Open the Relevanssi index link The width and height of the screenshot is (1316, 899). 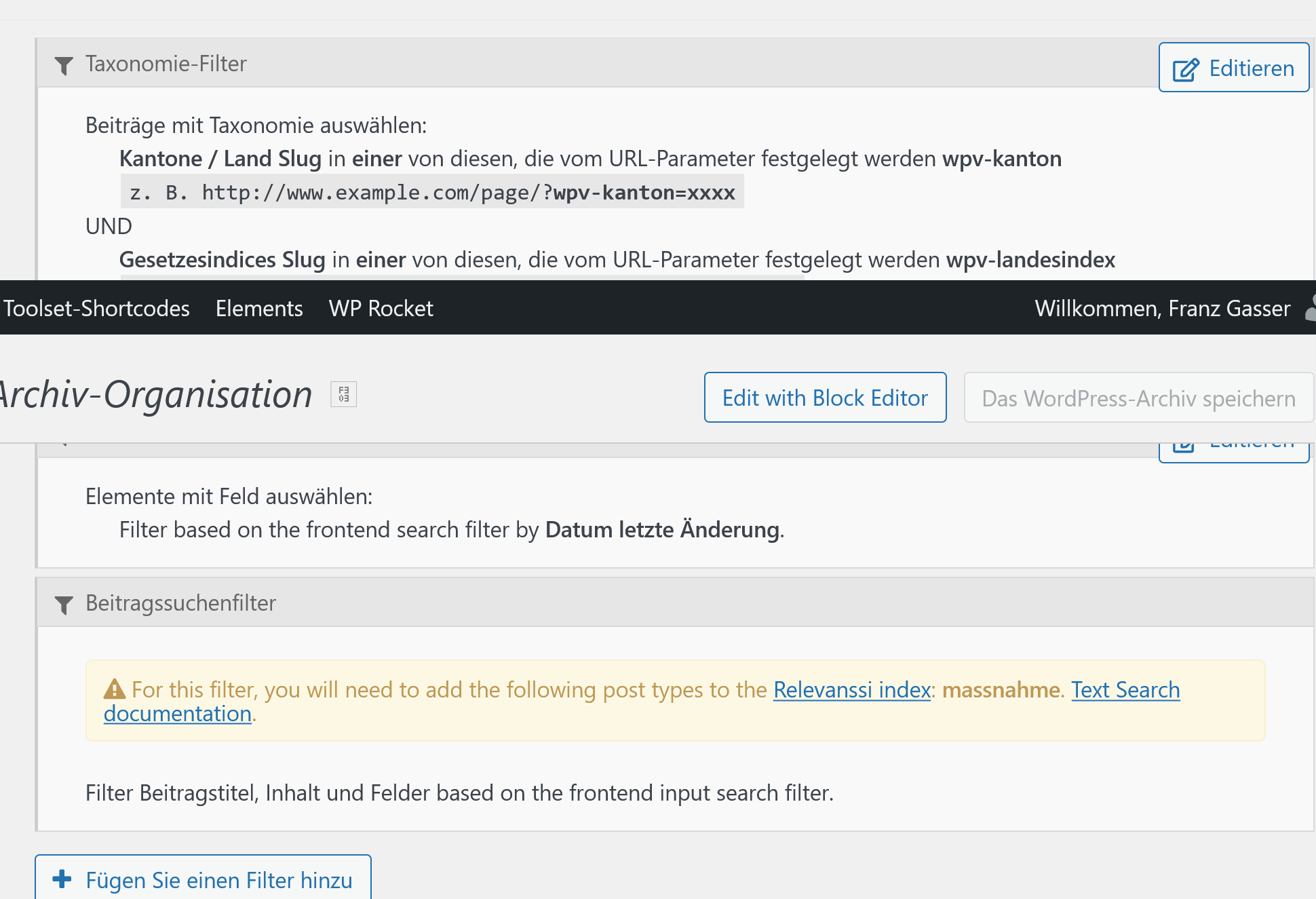[852, 689]
